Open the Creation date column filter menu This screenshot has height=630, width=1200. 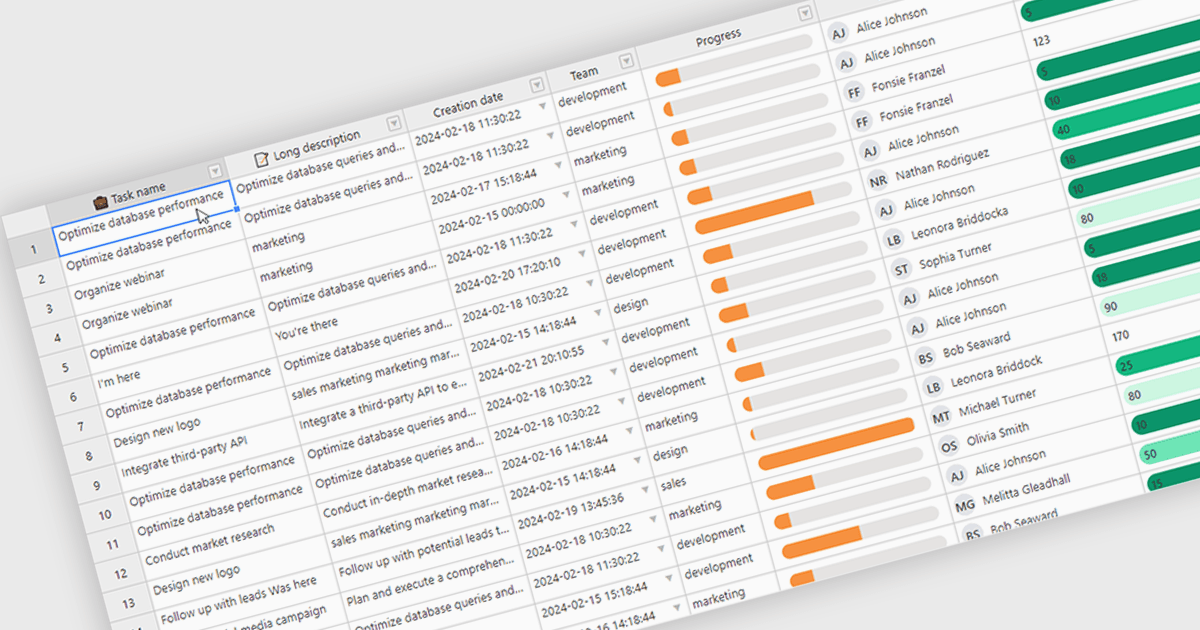pos(537,84)
